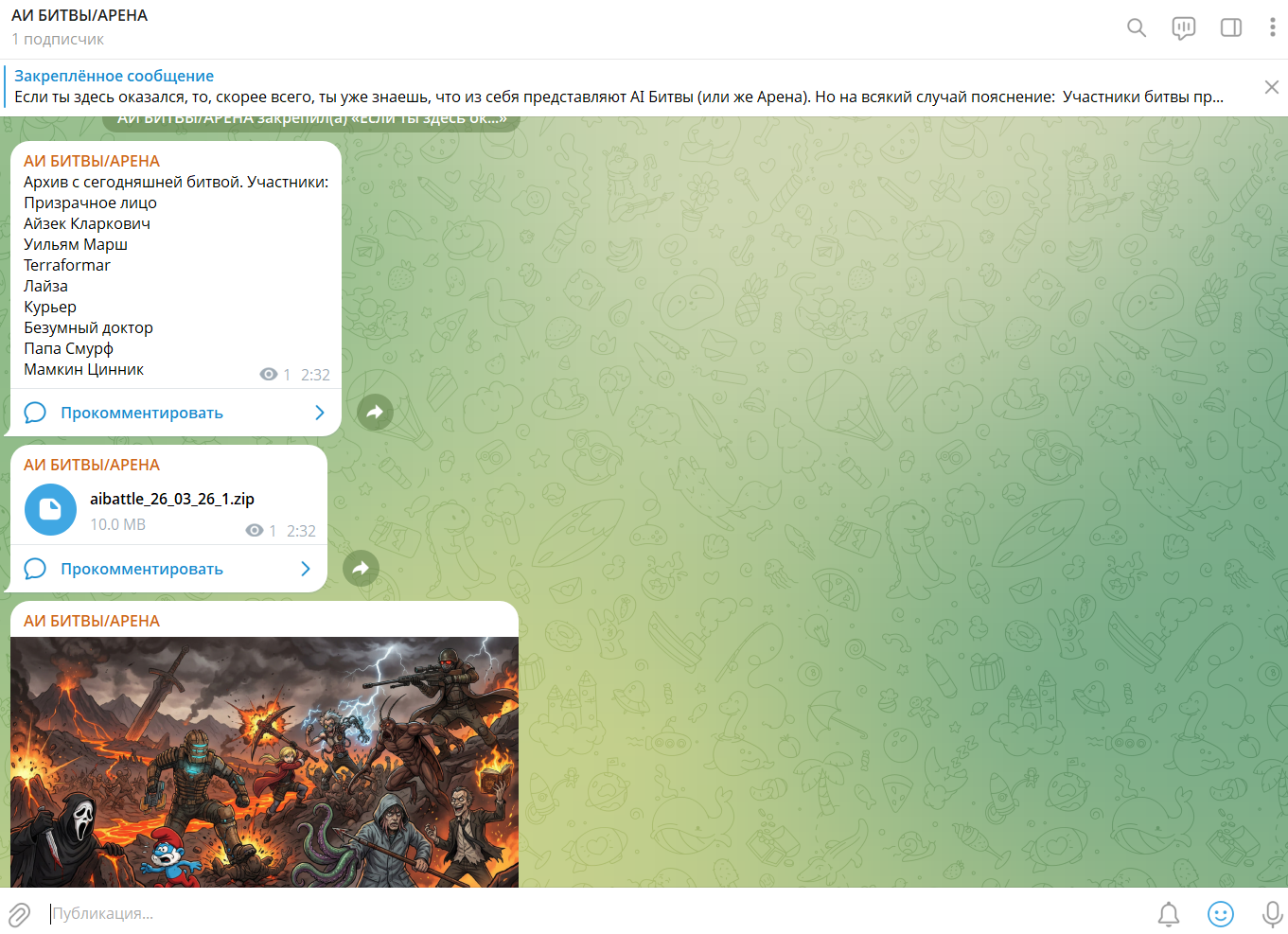Attach a file with the paperclip icon

coord(19,914)
